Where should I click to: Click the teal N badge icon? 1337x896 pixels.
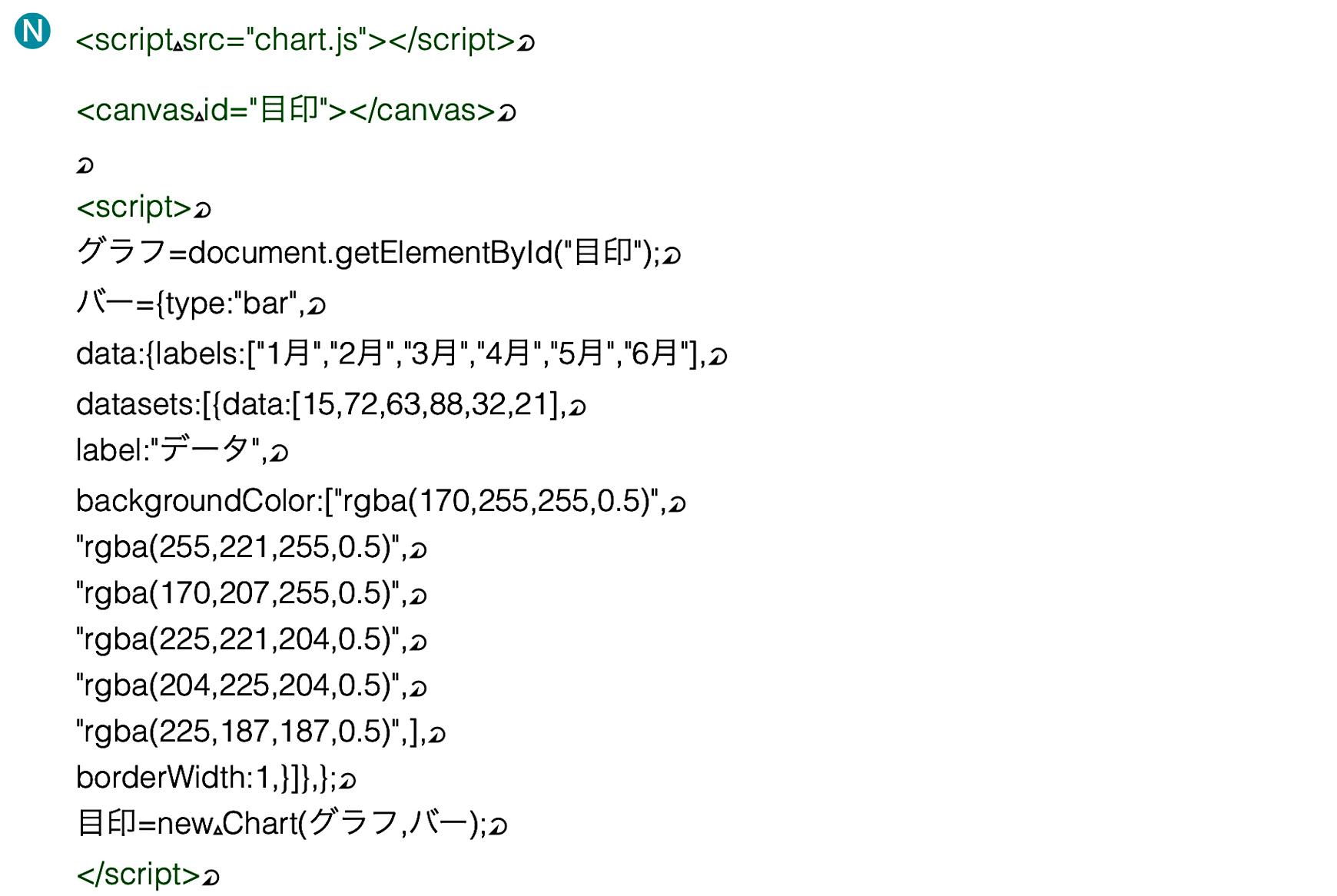[x=32, y=32]
